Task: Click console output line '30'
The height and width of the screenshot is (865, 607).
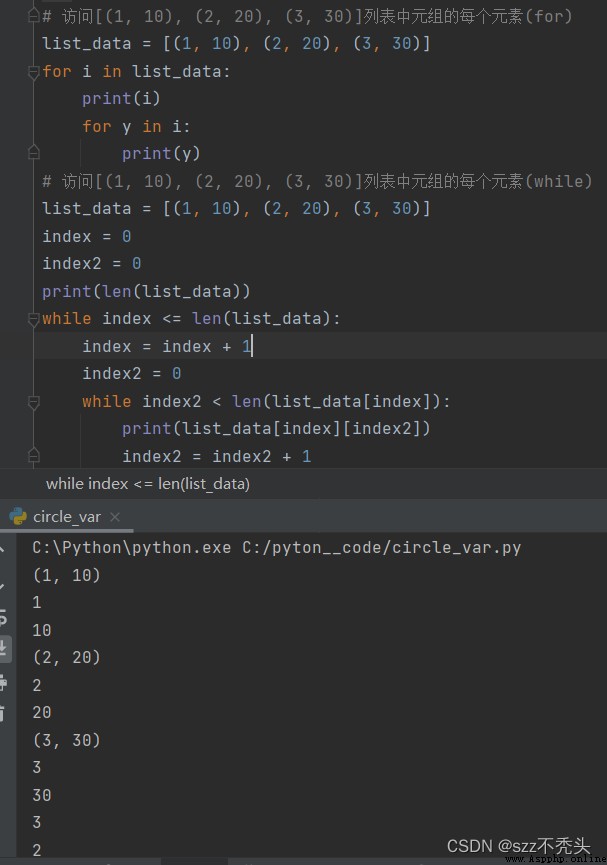Action: (x=42, y=795)
